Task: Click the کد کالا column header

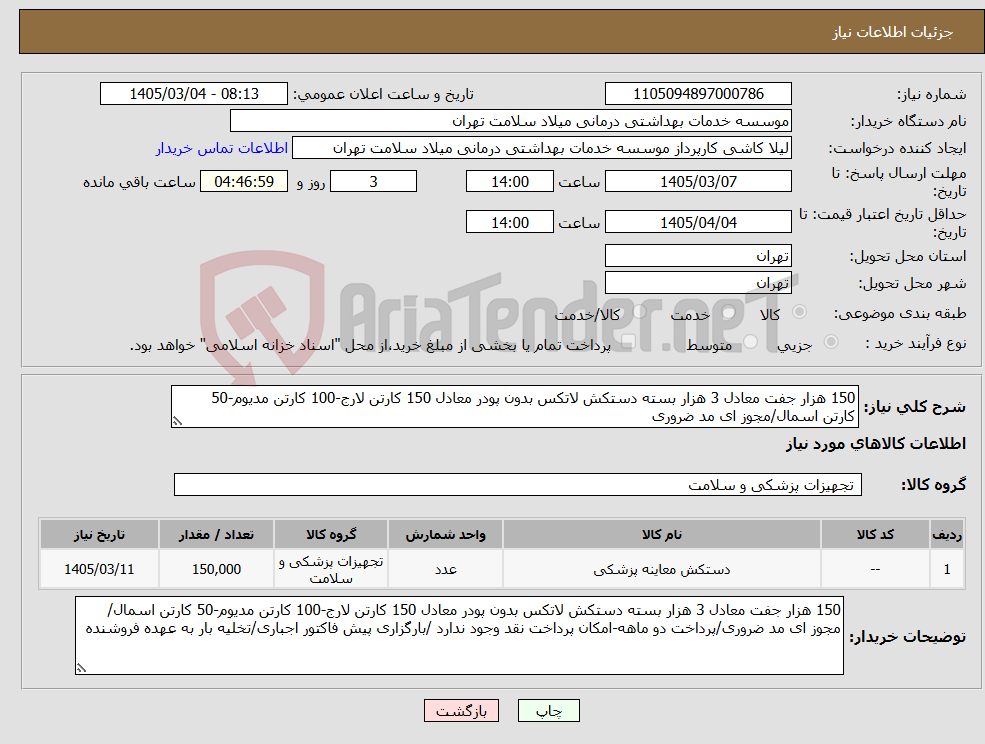Action: coord(875,534)
